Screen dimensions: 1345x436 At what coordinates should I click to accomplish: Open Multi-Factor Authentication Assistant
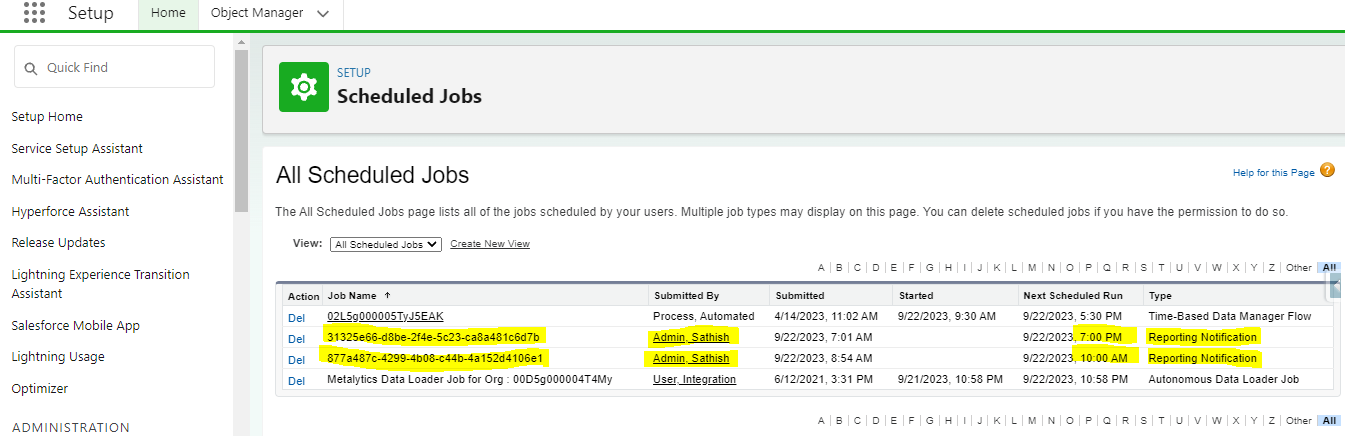[117, 180]
